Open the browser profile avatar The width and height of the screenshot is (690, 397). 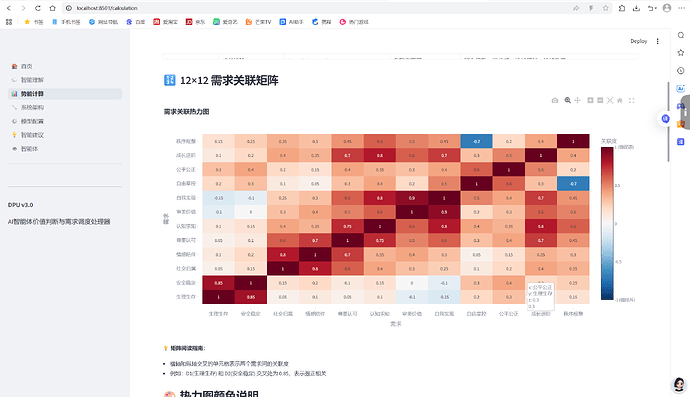[667, 8]
